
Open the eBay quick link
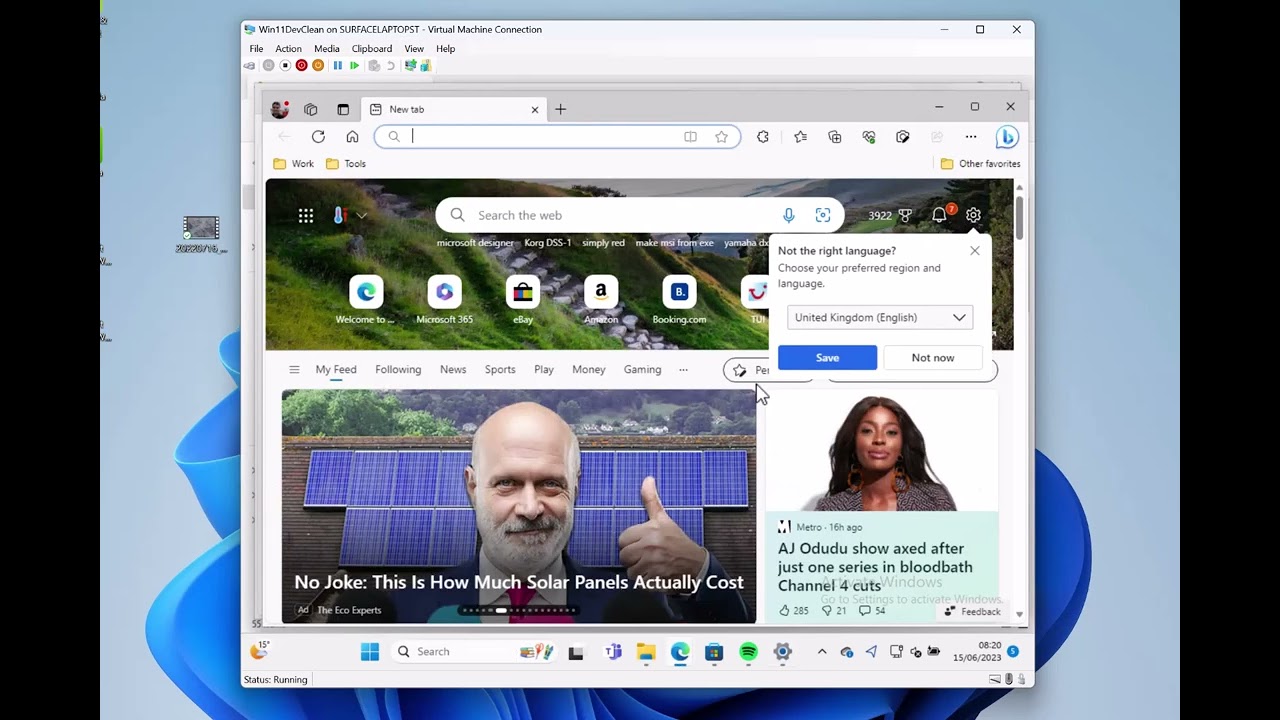click(523, 300)
